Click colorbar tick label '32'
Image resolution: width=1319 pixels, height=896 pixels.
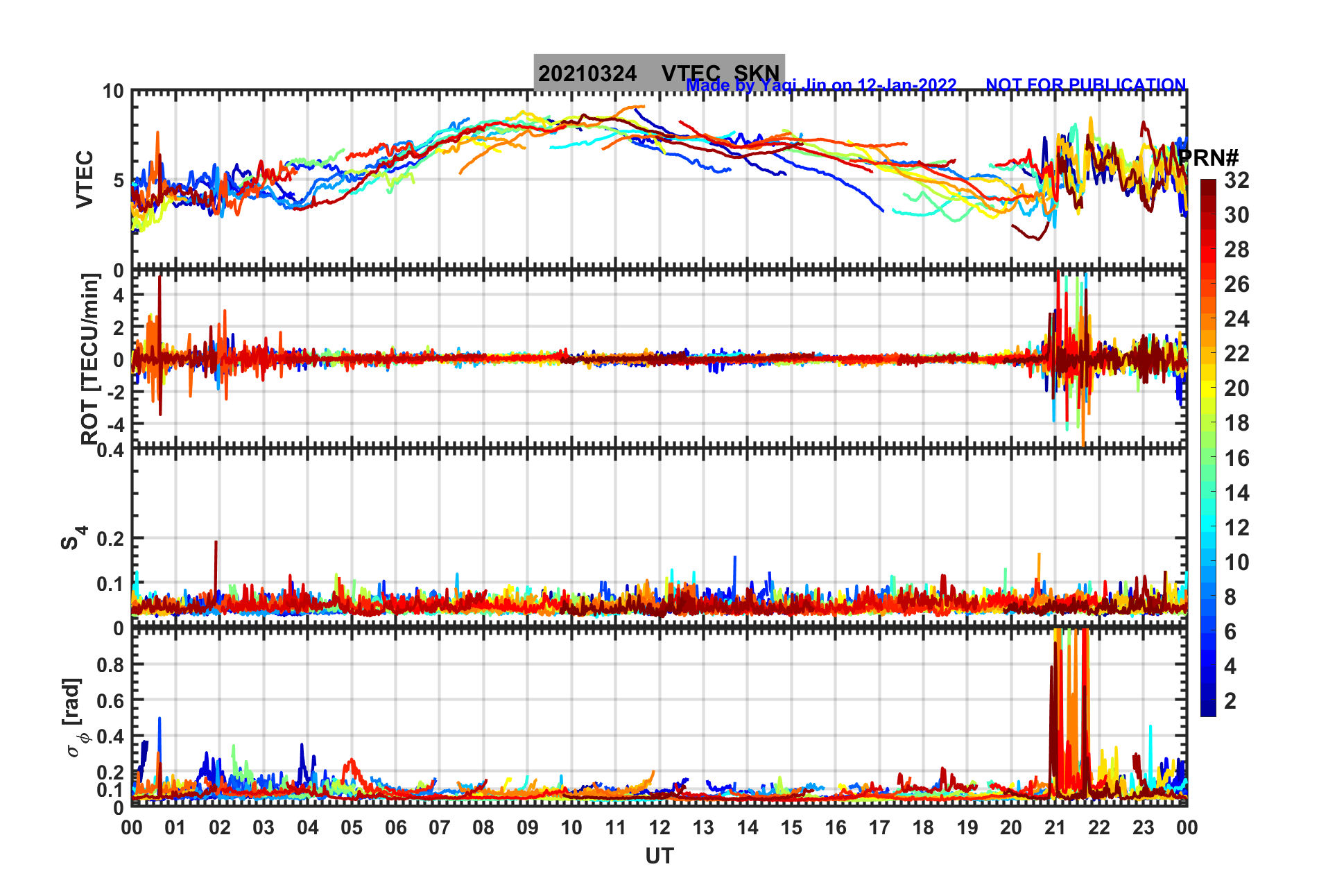1236,180
